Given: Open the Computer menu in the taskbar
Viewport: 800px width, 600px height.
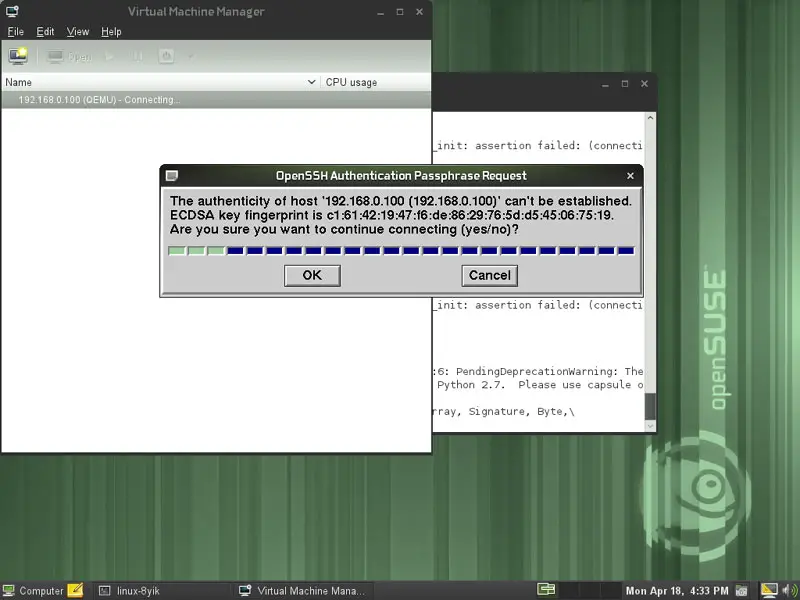Looking at the screenshot, I should tap(34, 591).
